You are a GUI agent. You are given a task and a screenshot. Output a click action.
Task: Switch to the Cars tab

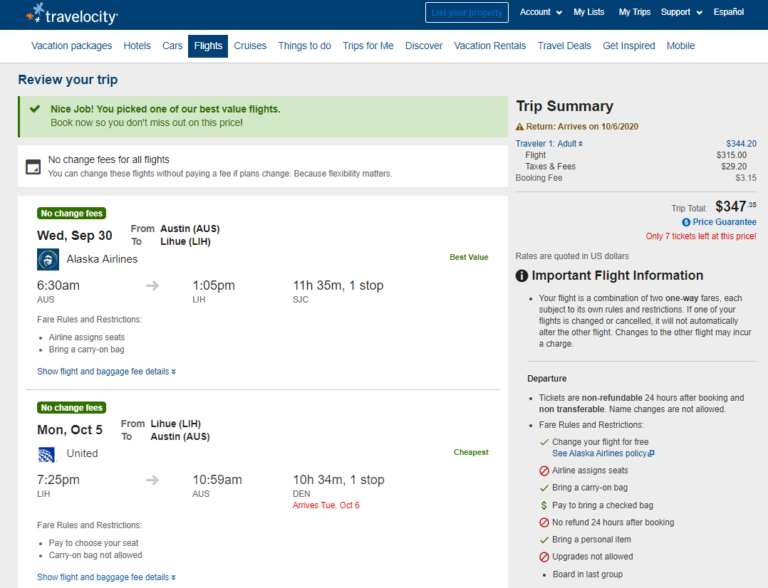(172, 46)
